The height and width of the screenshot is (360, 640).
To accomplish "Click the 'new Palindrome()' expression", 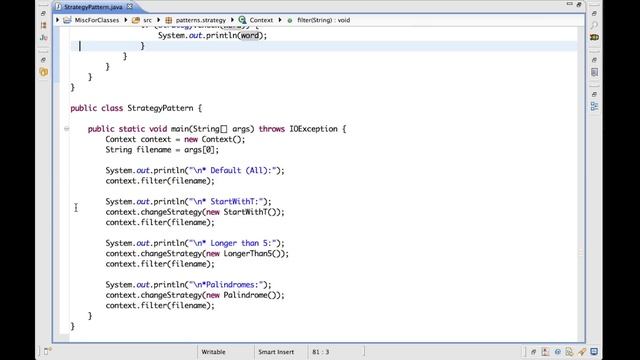I will [x=243, y=295].
